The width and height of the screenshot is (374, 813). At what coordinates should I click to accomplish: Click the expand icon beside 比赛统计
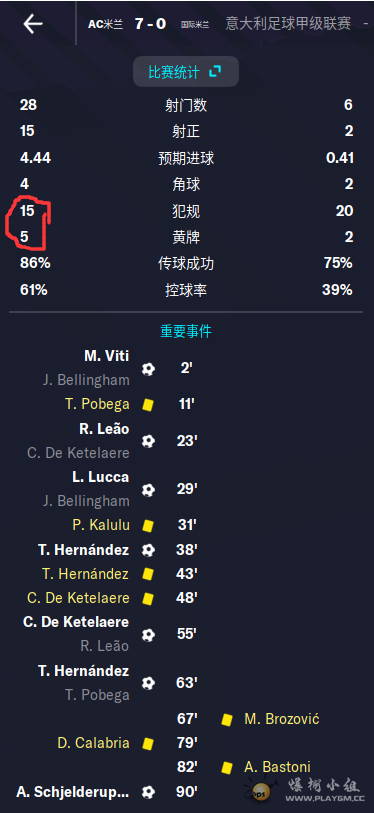(215, 72)
